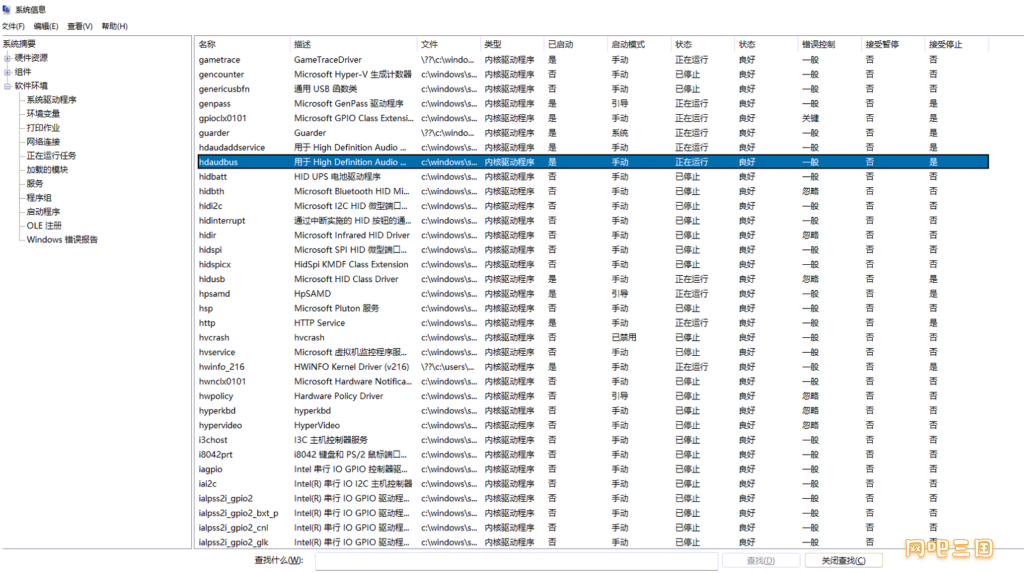Sort by the 类型 column header

512,44
